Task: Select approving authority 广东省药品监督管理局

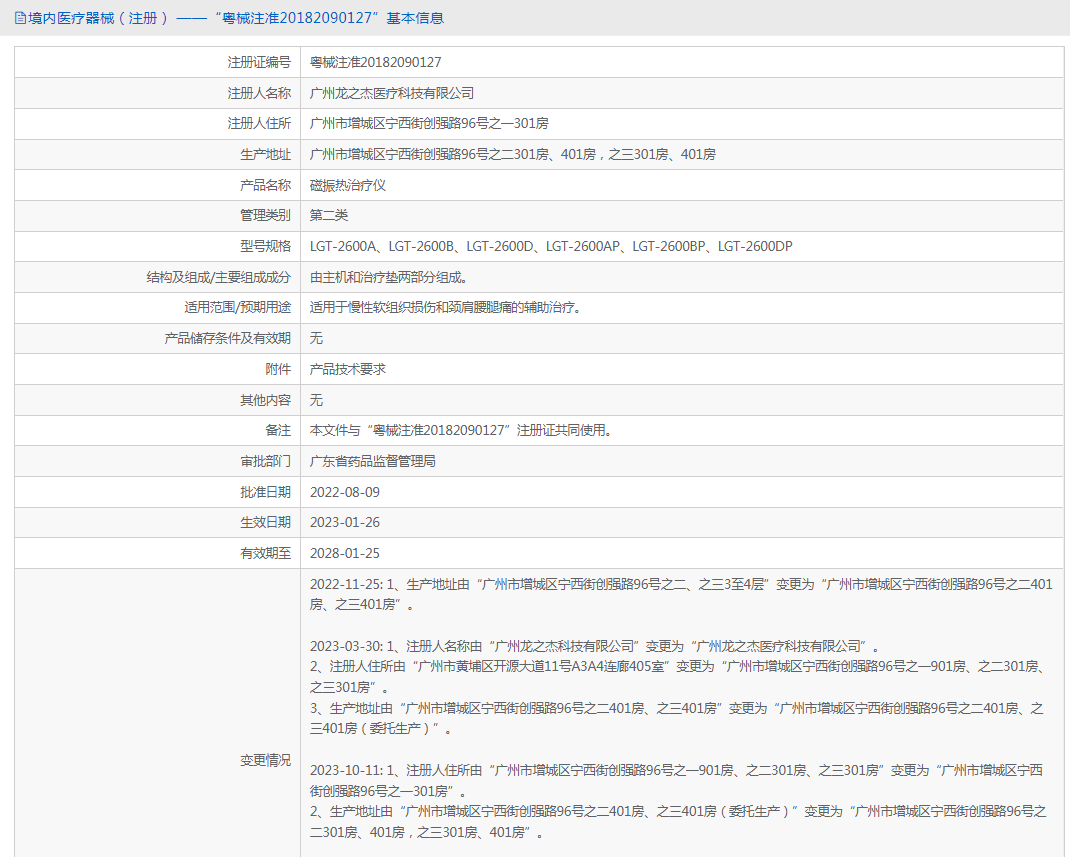Action: (x=373, y=461)
